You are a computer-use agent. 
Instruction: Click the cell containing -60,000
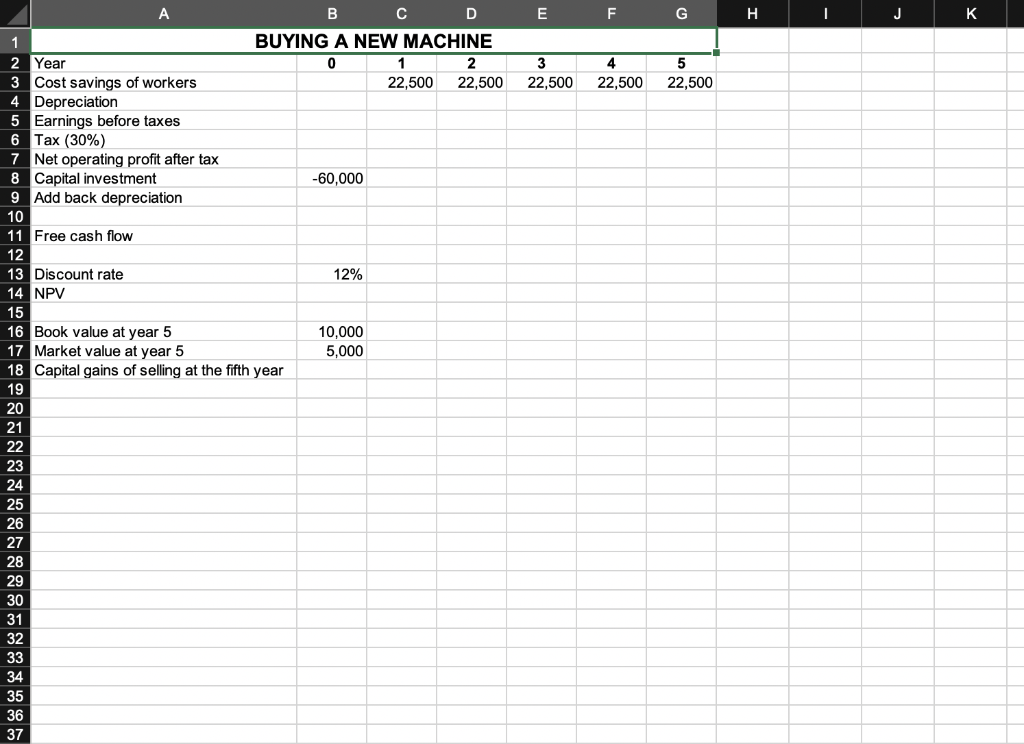332,178
